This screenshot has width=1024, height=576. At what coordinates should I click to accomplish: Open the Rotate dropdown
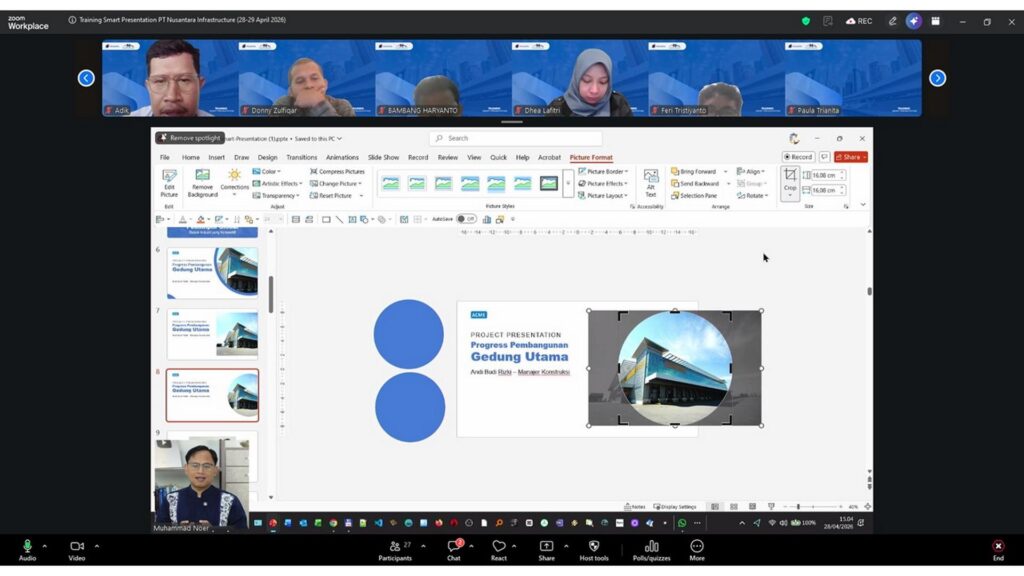pyautogui.click(x=752, y=195)
